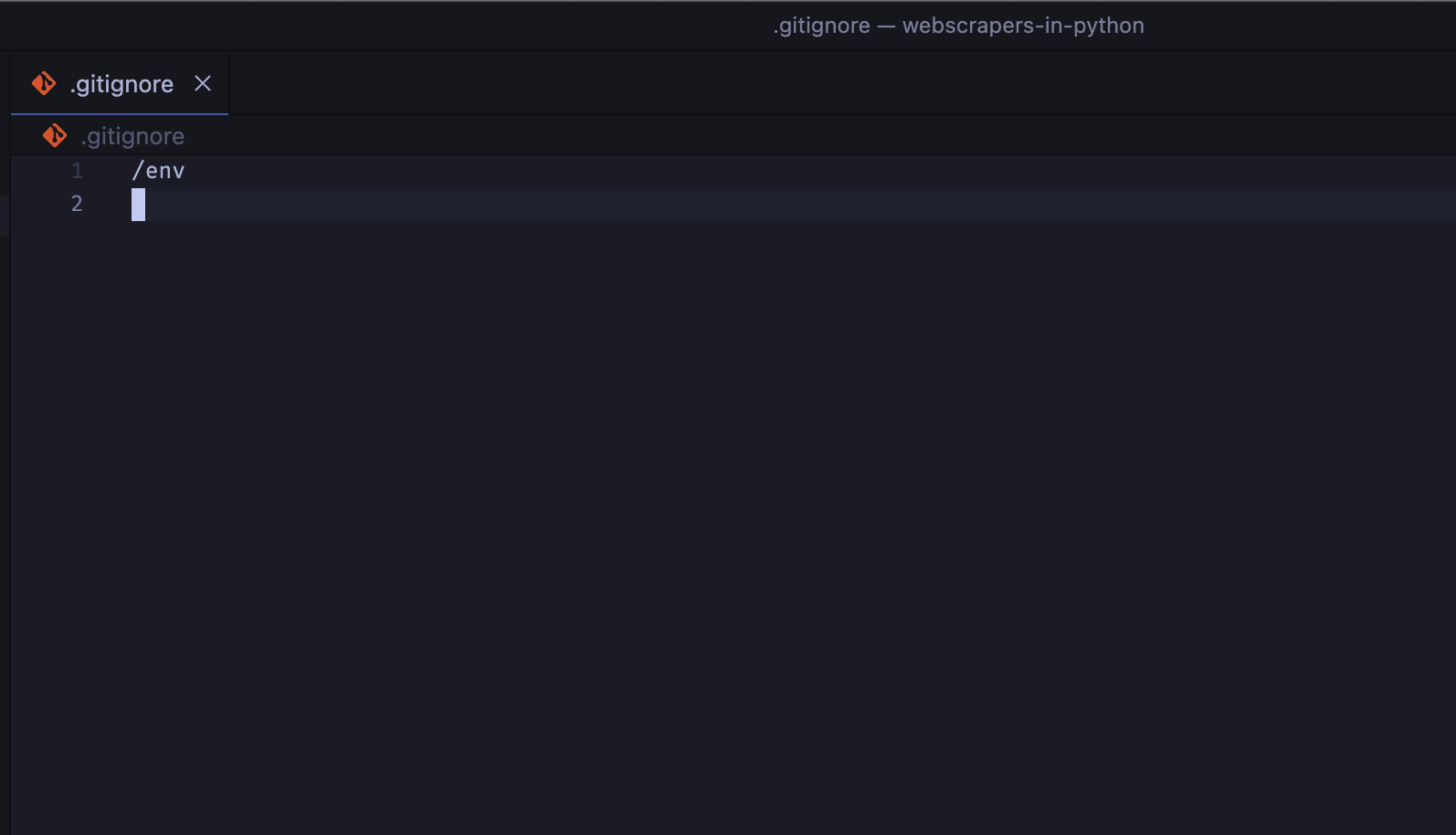Close the .gitignore editor tab

click(203, 84)
